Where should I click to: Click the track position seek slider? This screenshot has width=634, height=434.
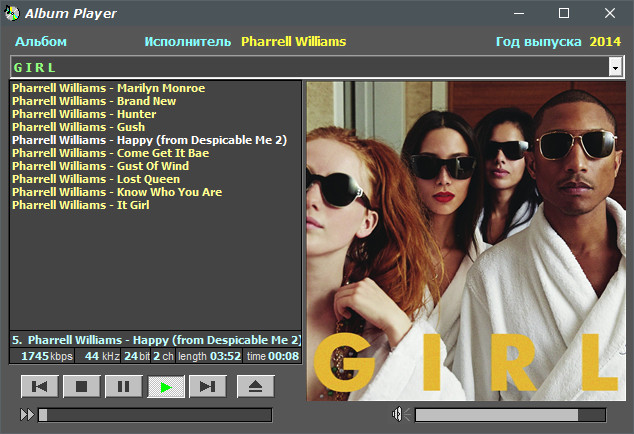click(155, 415)
